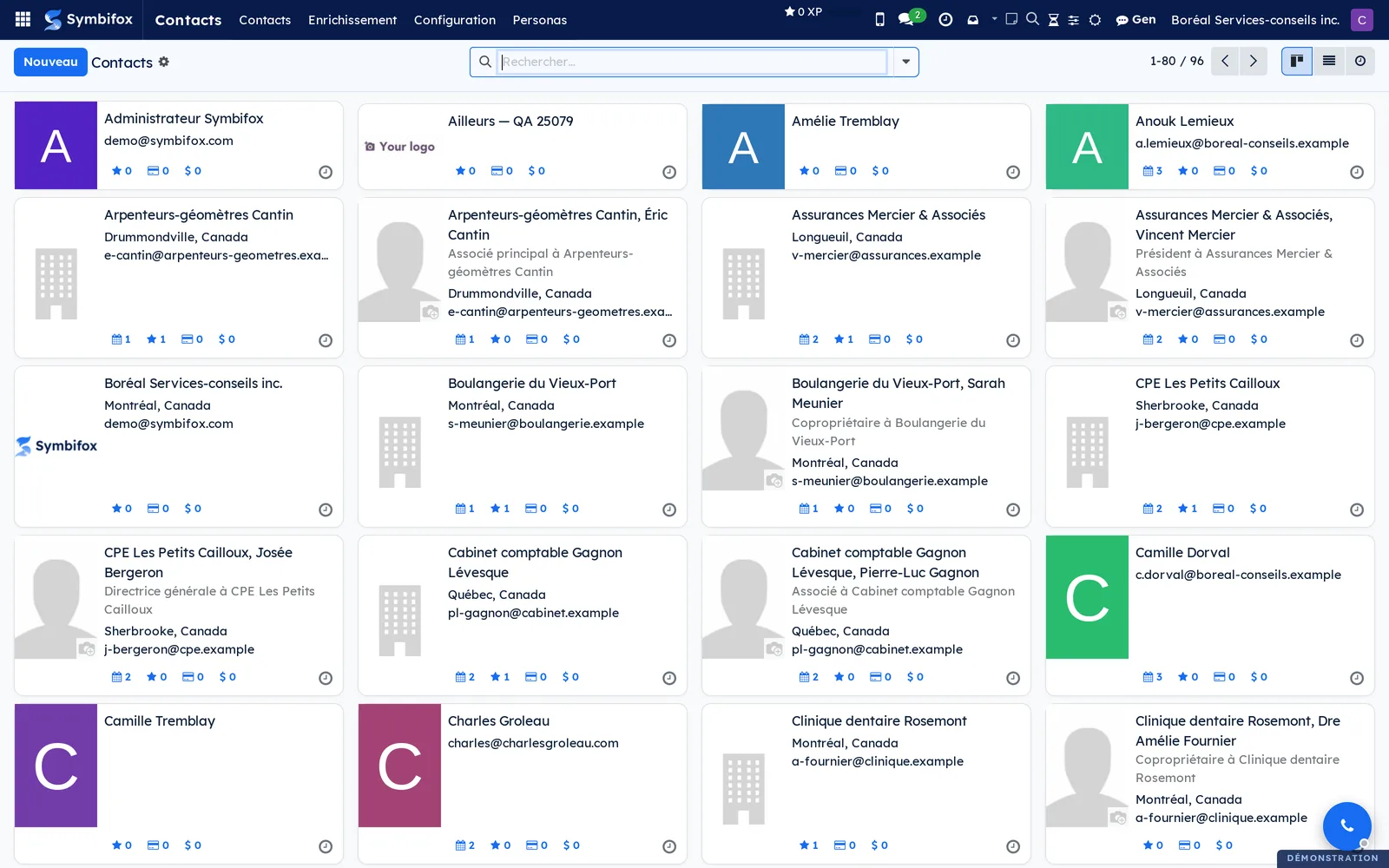Click the dollar amount on Vincent Mercier card
The height and width of the screenshot is (868, 1389).
(1259, 339)
